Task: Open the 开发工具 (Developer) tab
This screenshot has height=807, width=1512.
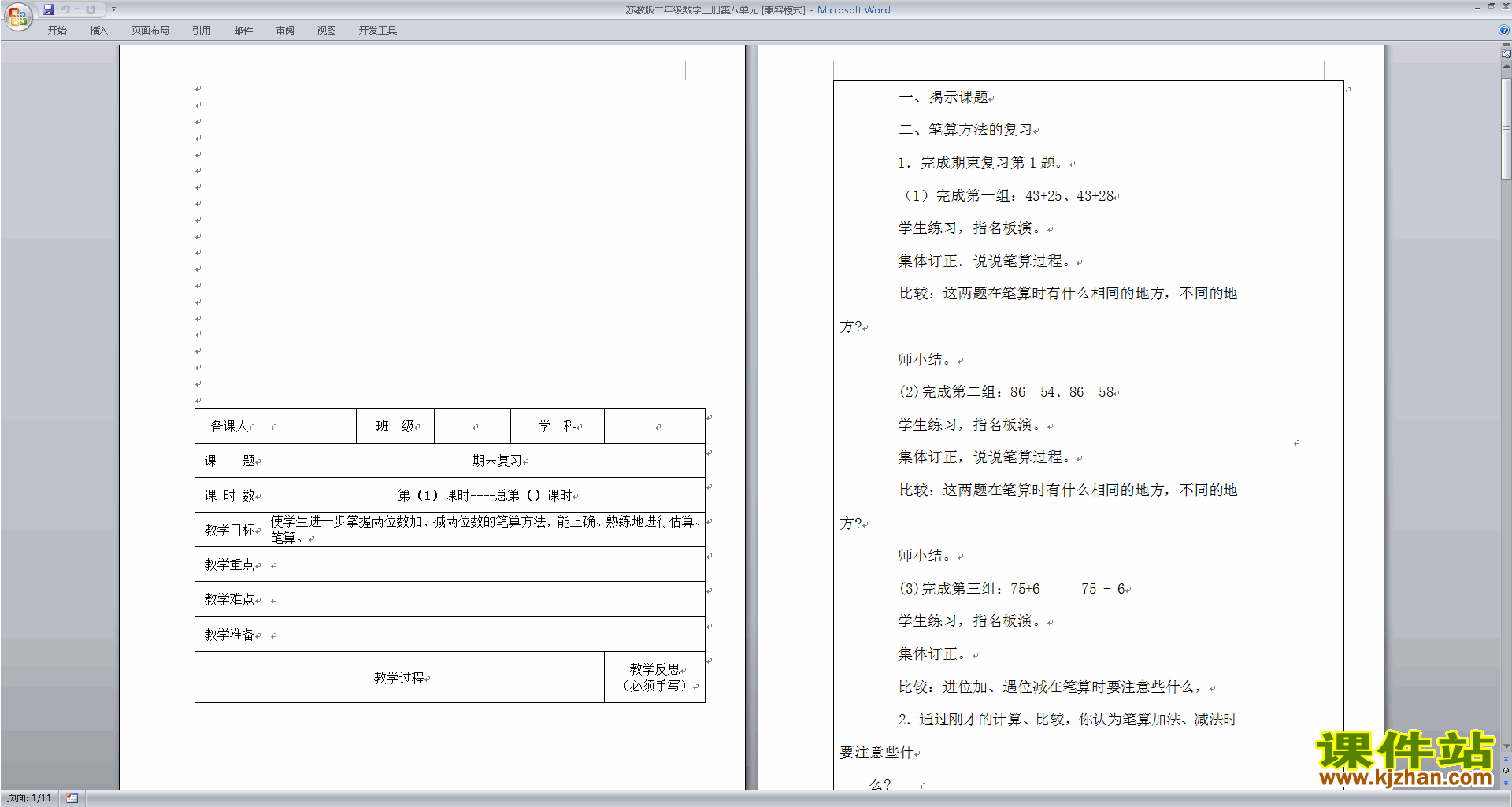Action: (377, 30)
